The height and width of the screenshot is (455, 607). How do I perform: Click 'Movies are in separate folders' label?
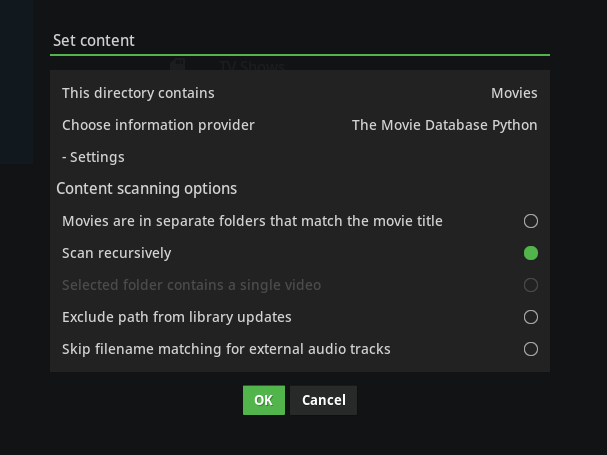pos(252,221)
